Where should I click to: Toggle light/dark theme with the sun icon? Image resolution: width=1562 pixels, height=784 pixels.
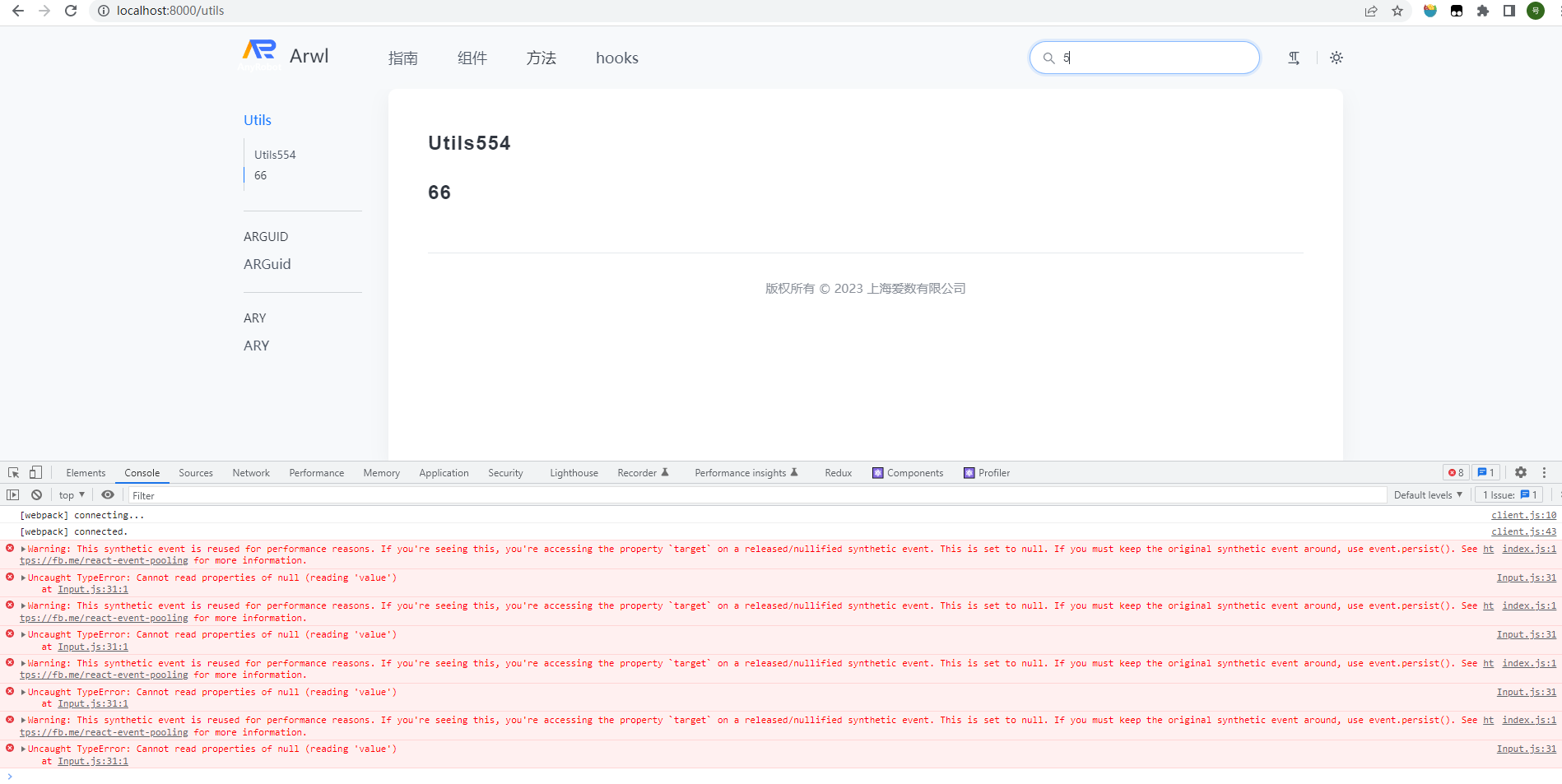click(1336, 58)
